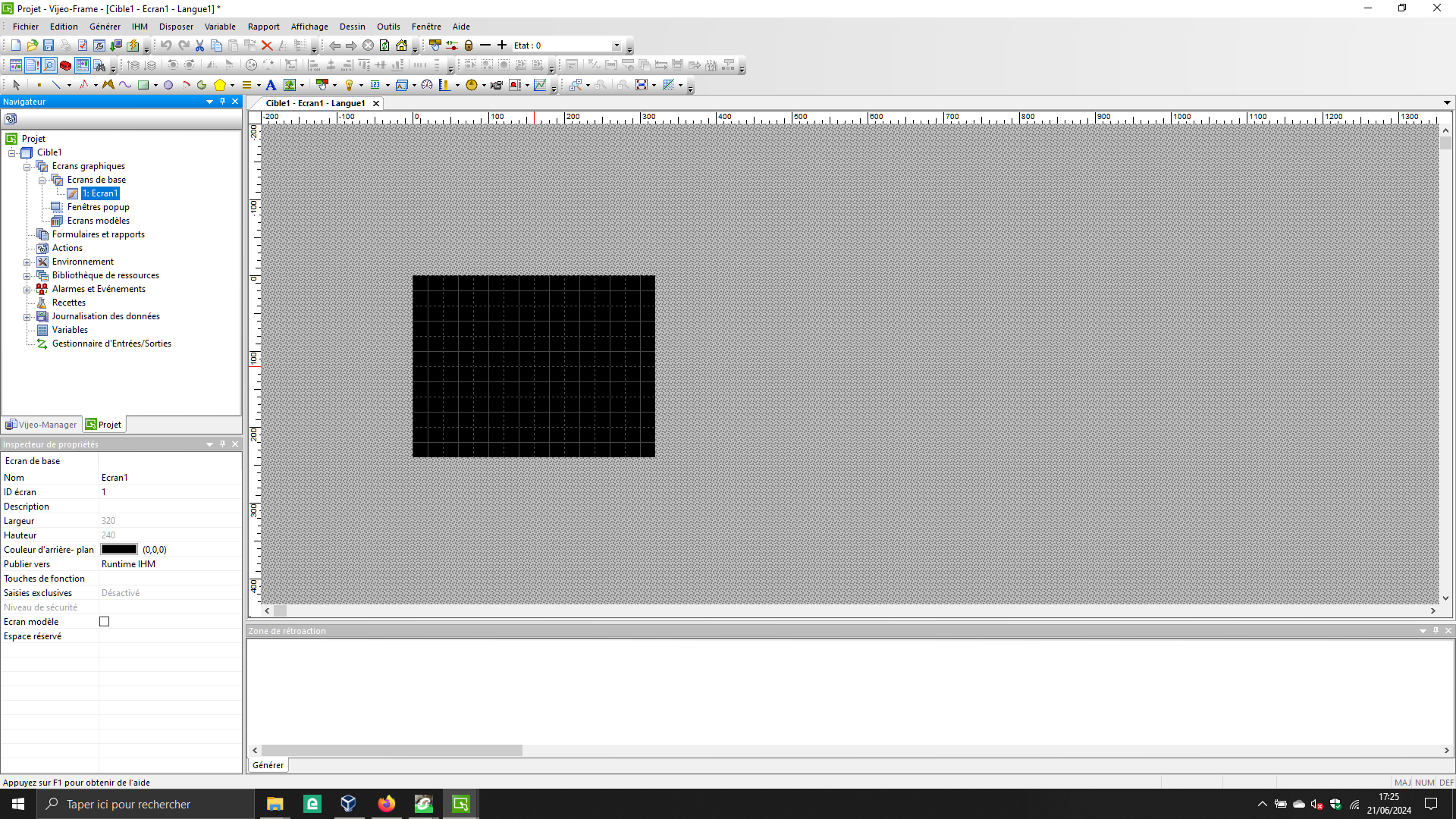Open the Dessin menu
1456x819 pixels.
(x=352, y=27)
